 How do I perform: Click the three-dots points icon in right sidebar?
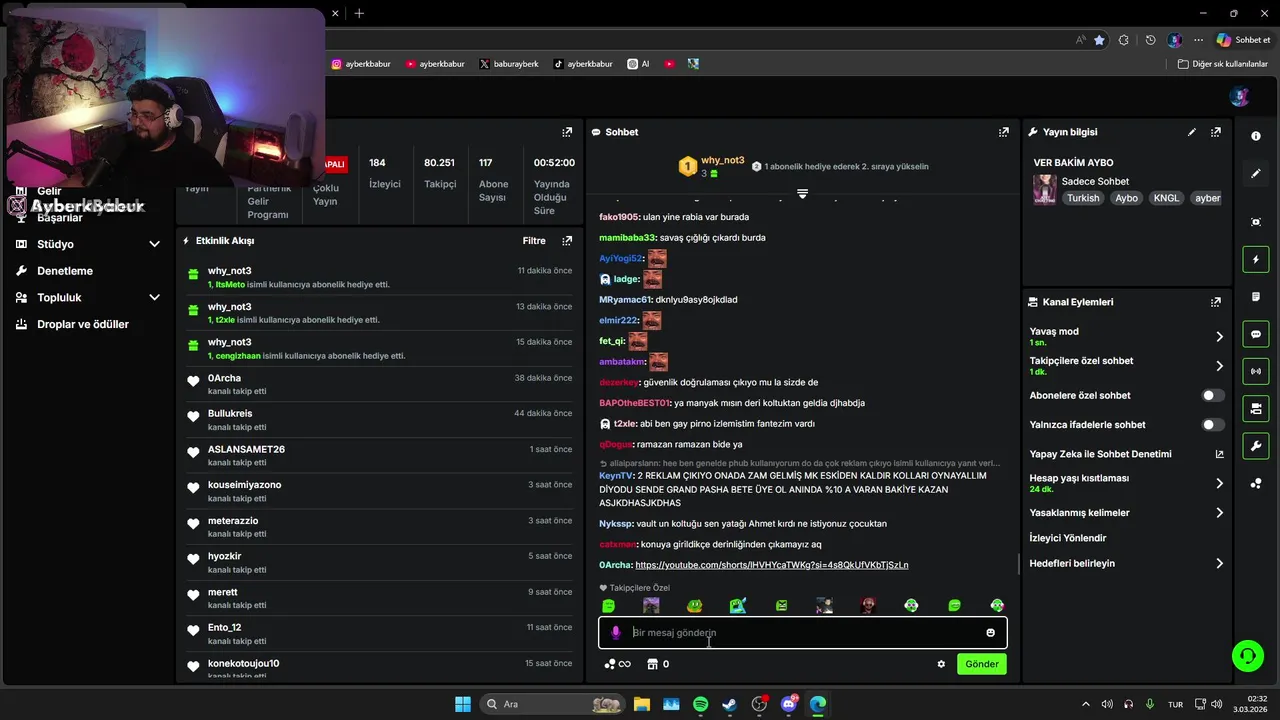click(x=1256, y=483)
